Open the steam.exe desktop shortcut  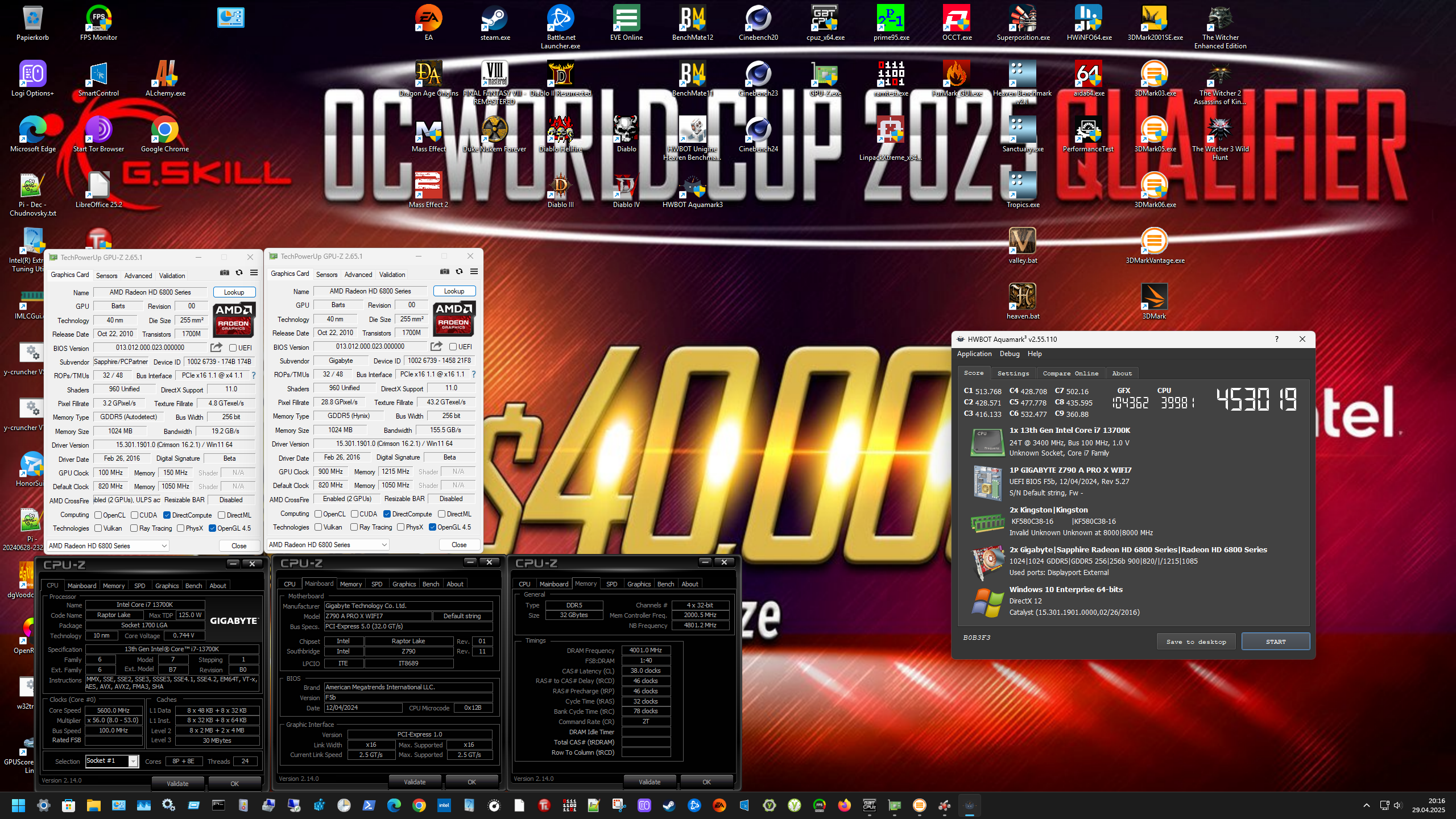pyautogui.click(x=495, y=23)
